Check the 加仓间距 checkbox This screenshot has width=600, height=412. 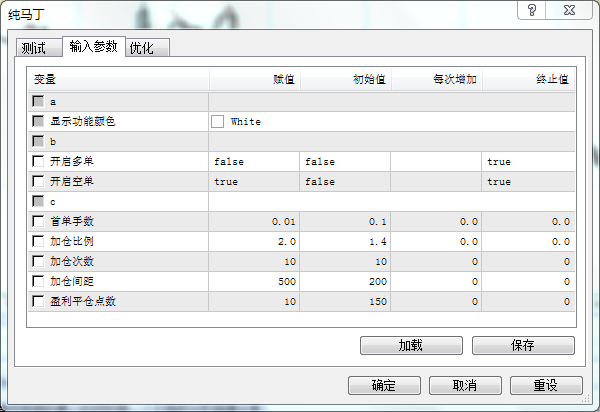coord(38,281)
